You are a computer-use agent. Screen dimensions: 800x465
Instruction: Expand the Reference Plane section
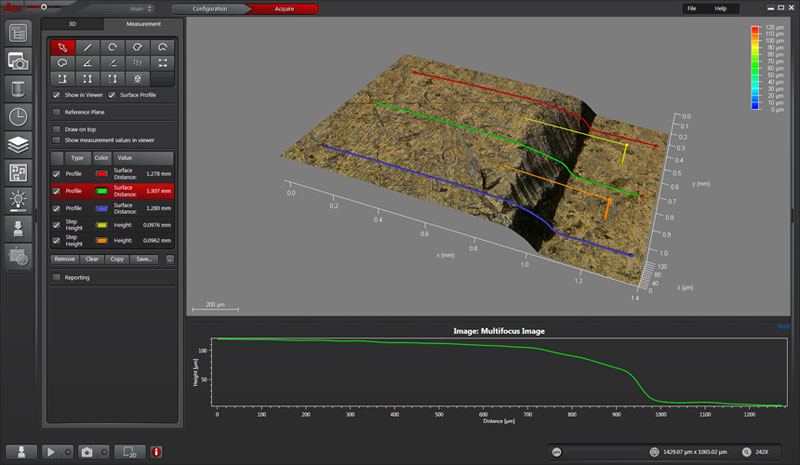coord(56,113)
